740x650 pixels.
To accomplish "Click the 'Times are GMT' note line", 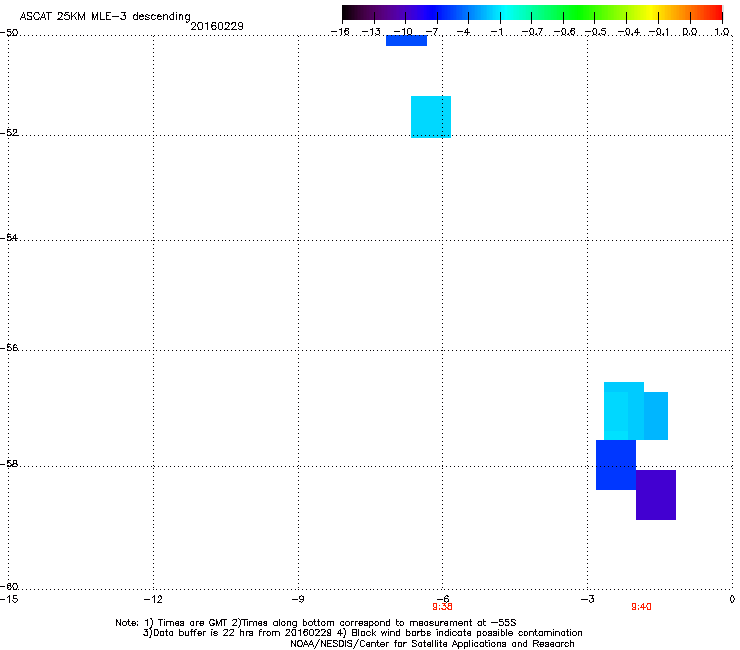I will [316, 623].
